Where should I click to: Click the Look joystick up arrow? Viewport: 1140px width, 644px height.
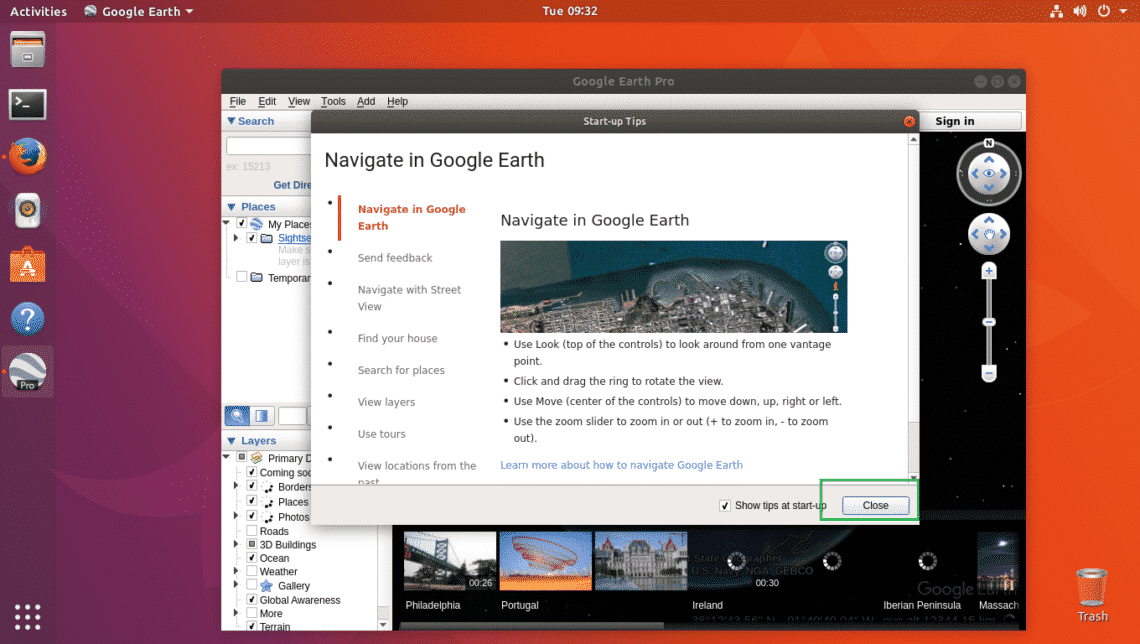(x=989, y=159)
